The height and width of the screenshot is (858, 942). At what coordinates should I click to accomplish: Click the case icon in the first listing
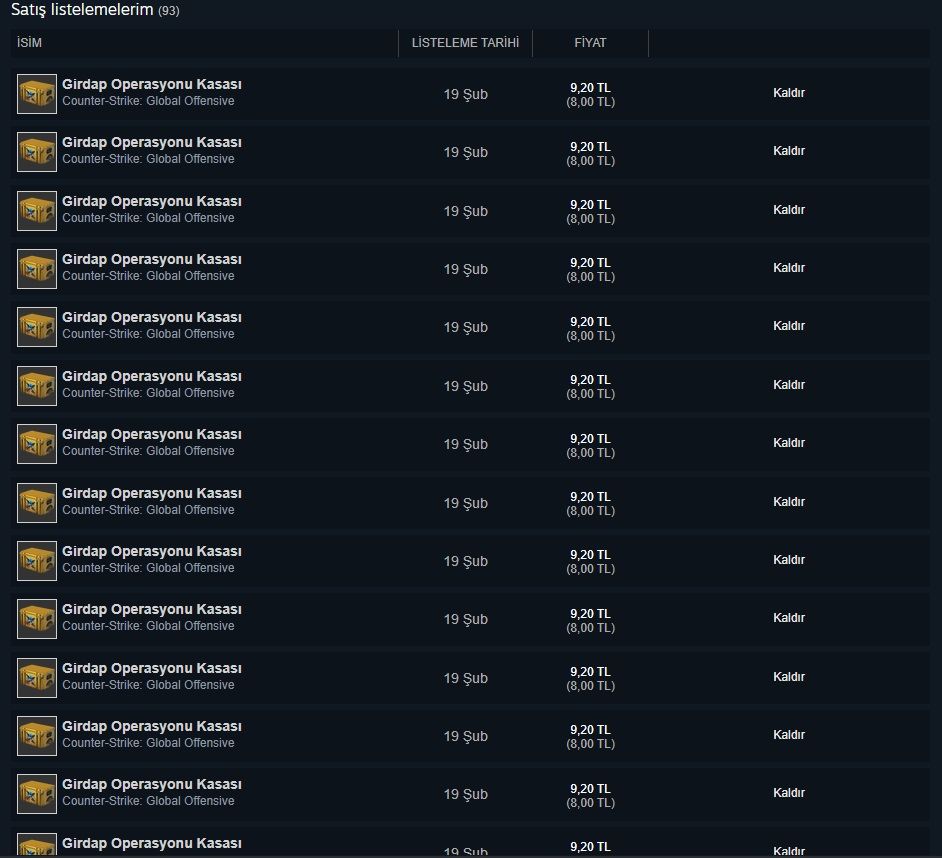click(x=37, y=94)
